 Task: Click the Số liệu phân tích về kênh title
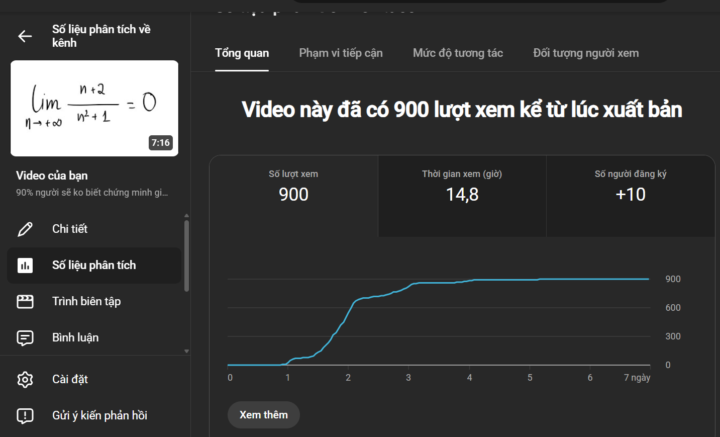click(101, 36)
